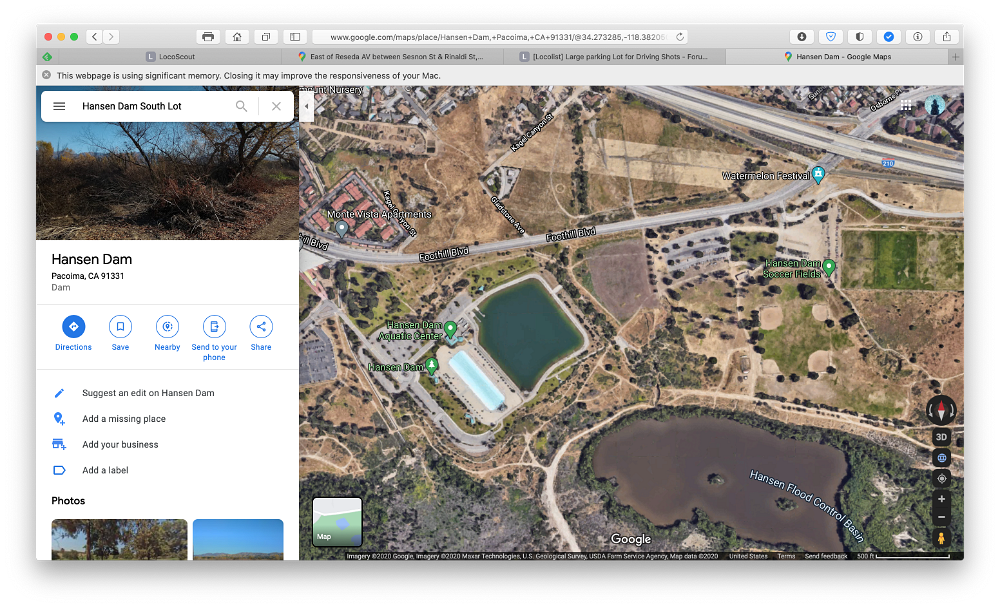Viewport: 1000px width, 608px height.
Task: Open the Google Maps hamburger menu
Action: pos(59,106)
